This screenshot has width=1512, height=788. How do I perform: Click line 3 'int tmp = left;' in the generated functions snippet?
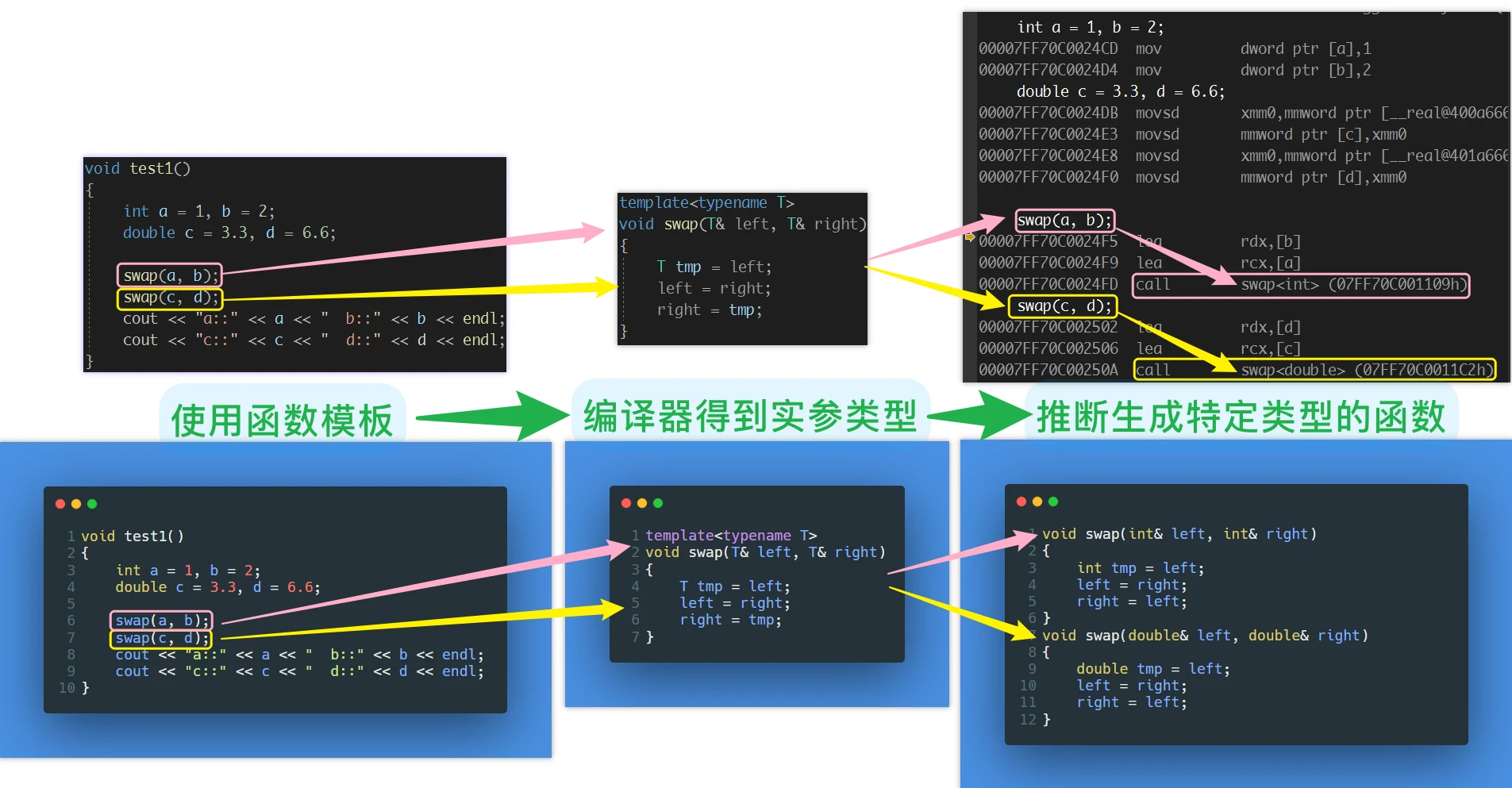coord(1141,568)
